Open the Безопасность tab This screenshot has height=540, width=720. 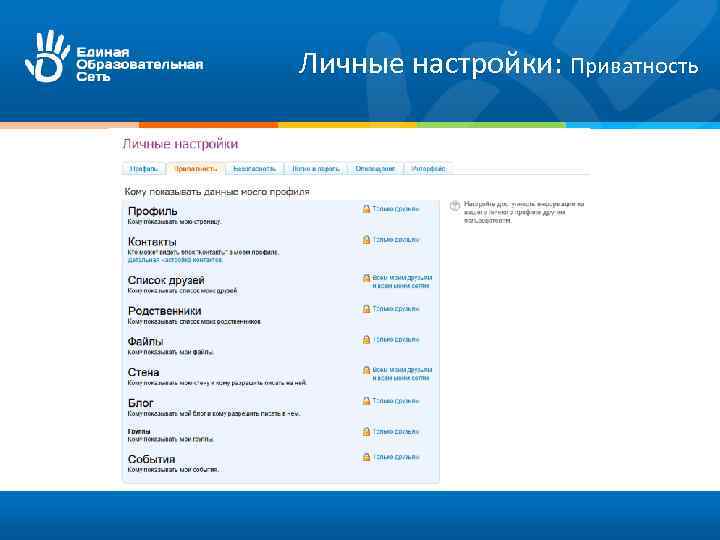(x=254, y=169)
